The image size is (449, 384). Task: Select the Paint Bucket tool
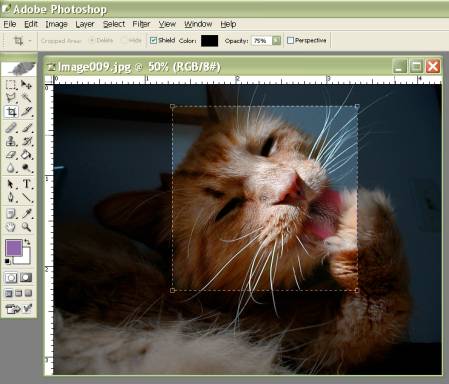[26, 154]
